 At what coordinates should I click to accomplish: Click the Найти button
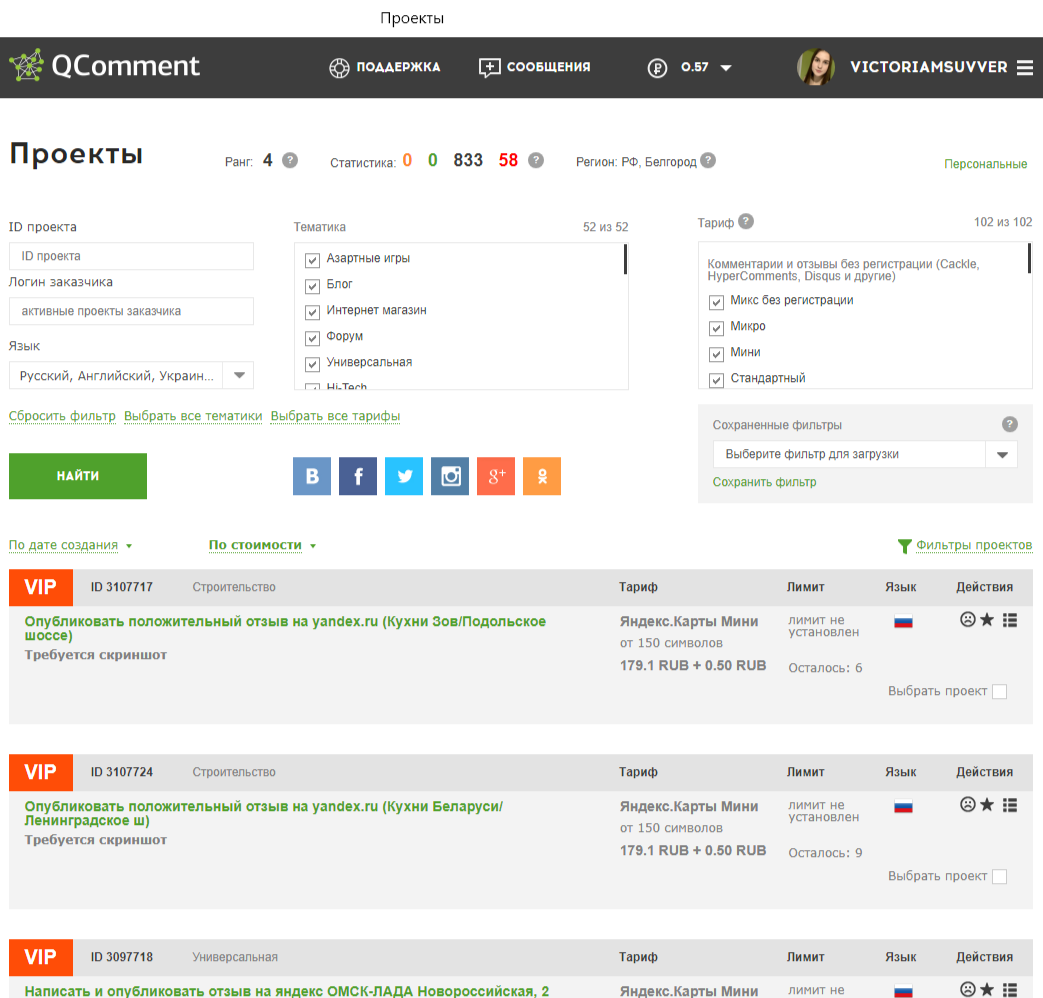[78, 476]
